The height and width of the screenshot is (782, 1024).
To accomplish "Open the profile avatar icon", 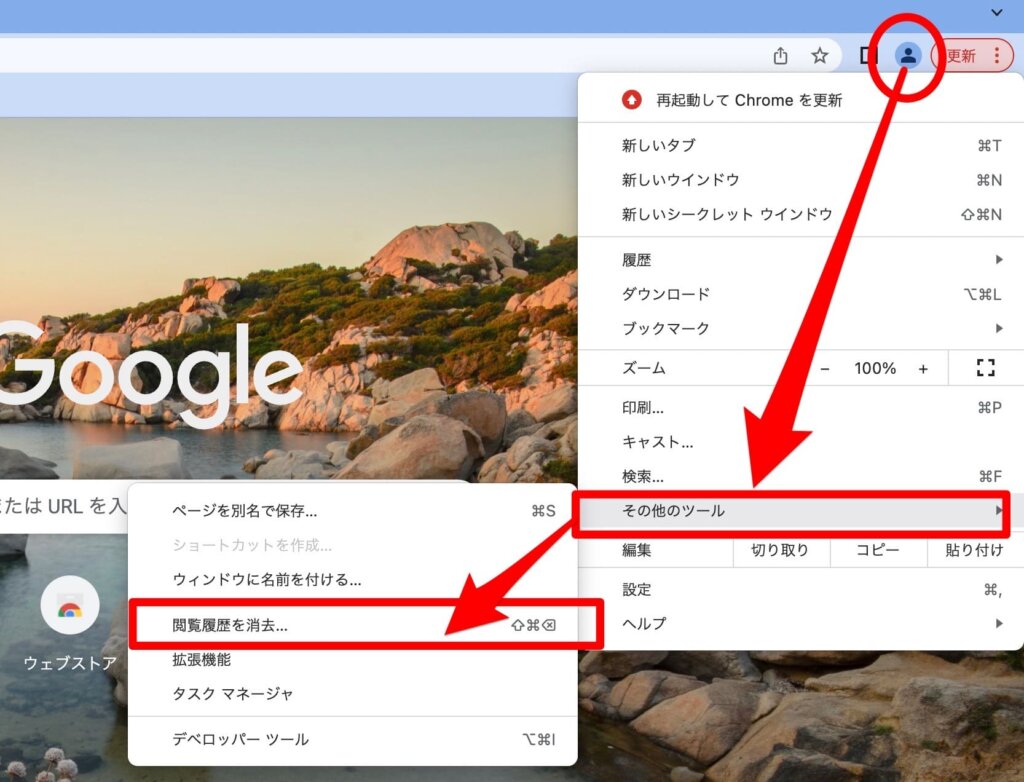I will tap(908, 56).
